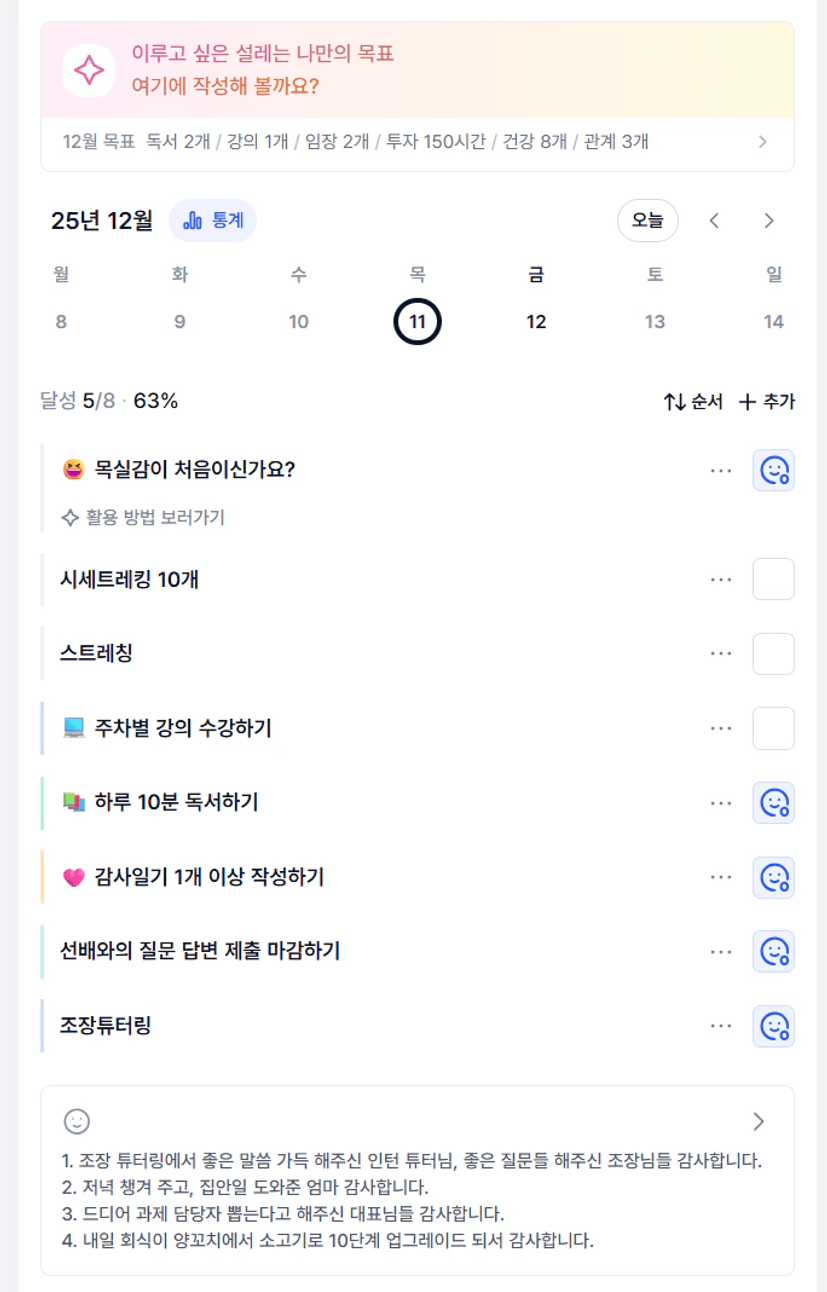Click the 오늘 today button
Viewport: 827px width, 1292px height.
point(647,221)
